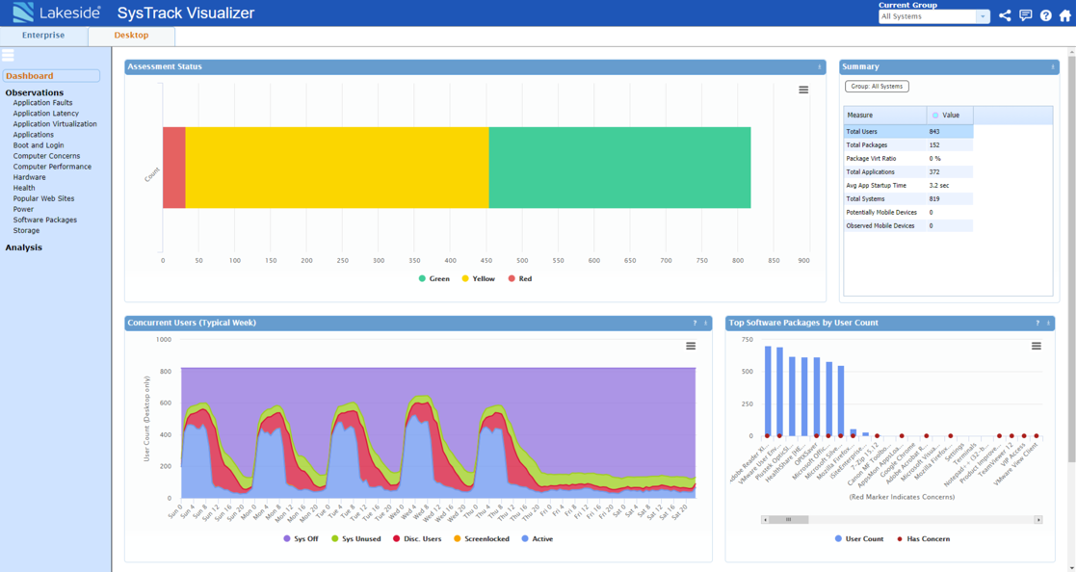This screenshot has width=1076, height=572.
Task: Click the red segment of assessment bar
Action: coord(174,167)
